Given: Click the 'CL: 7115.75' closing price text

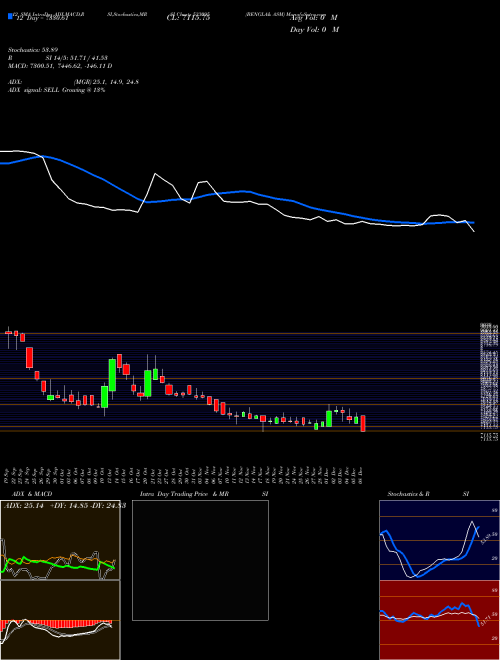Looking at the screenshot, I should click(x=189, y=18).
